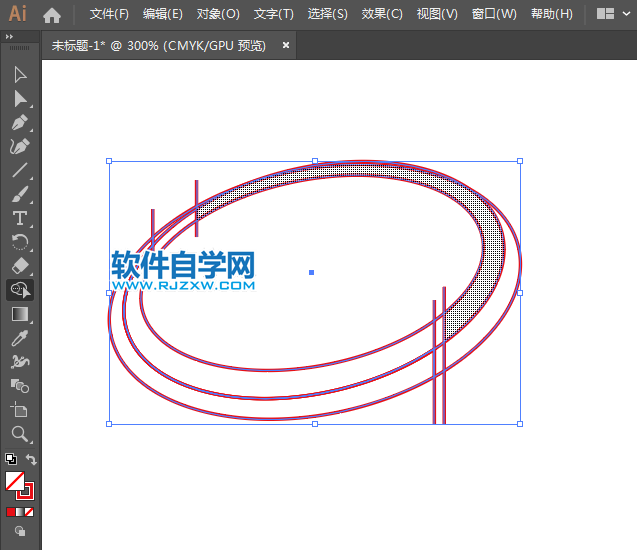Click the drawing mode icon
The height and width of the screenshot is (550, 637).
coord(20,531)
